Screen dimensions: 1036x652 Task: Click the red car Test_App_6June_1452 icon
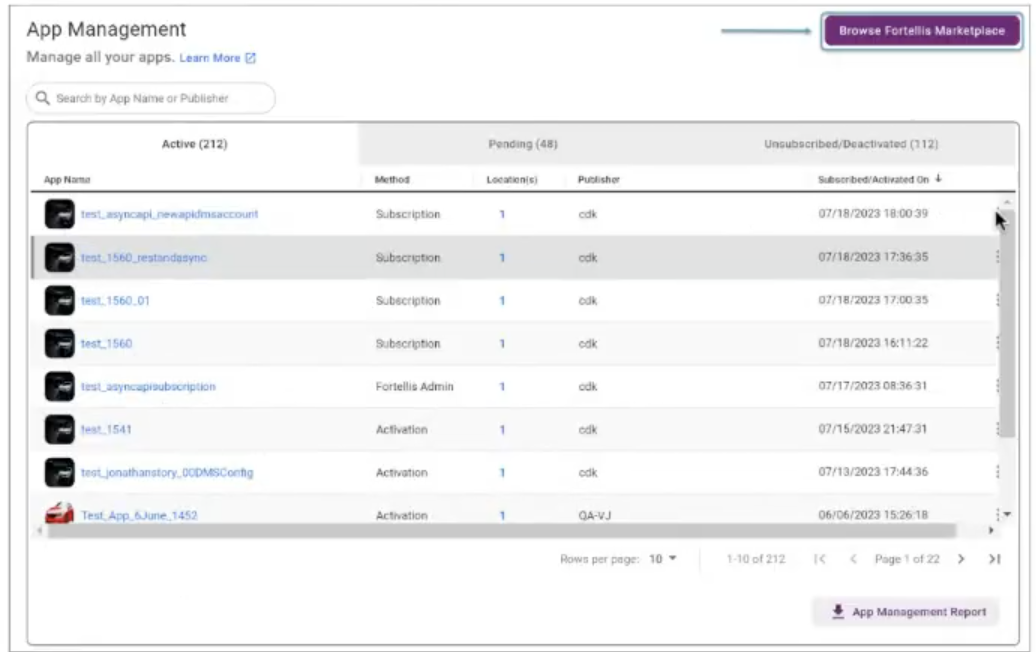point(60,515)
